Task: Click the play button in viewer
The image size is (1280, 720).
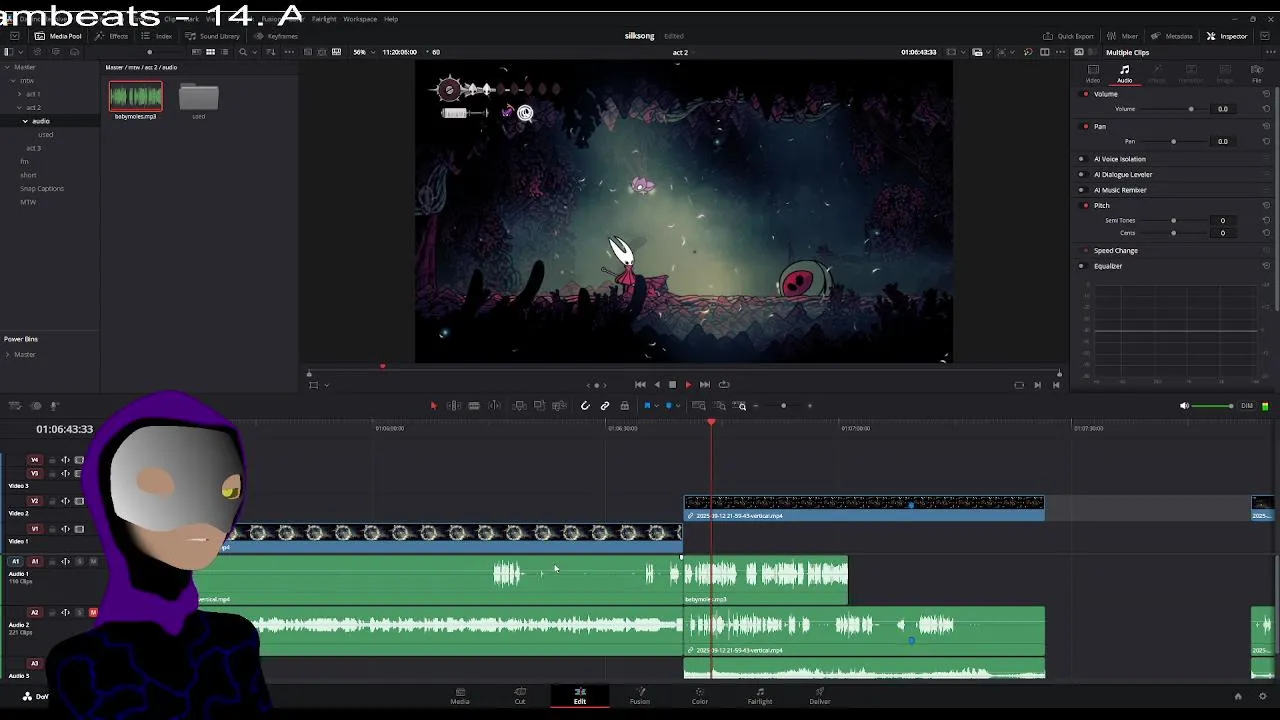Action: [x=688, y=384]
